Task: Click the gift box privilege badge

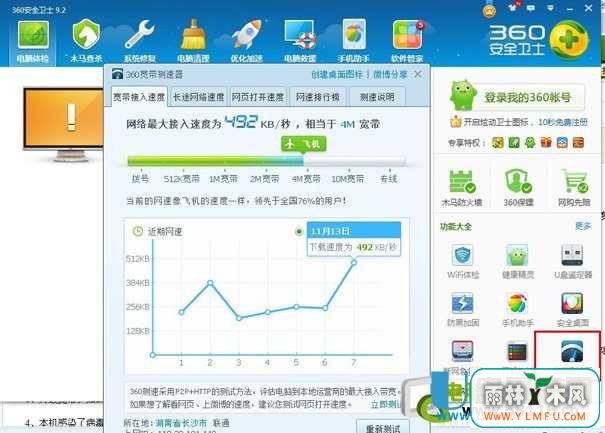Action: point(546,143)
